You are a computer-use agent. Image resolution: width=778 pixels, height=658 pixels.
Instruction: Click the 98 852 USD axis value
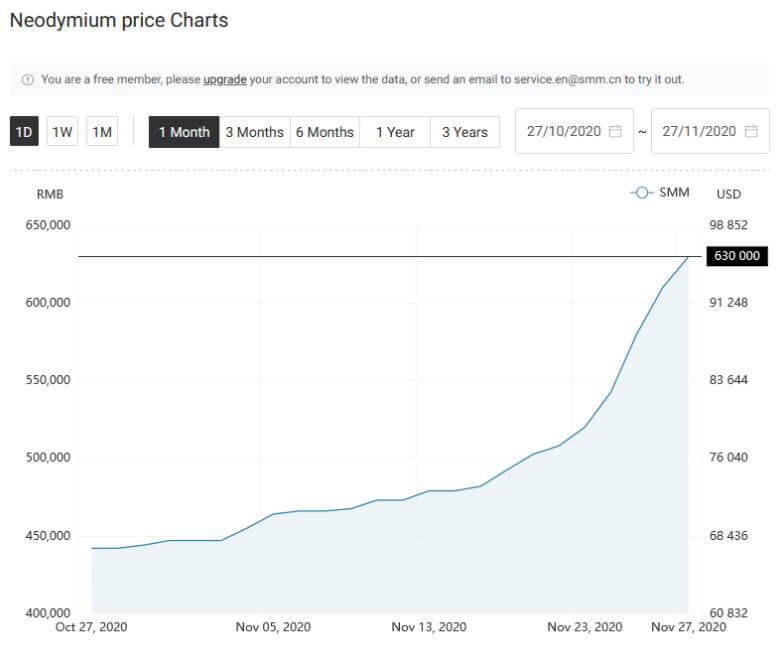(x=728, y=225)
